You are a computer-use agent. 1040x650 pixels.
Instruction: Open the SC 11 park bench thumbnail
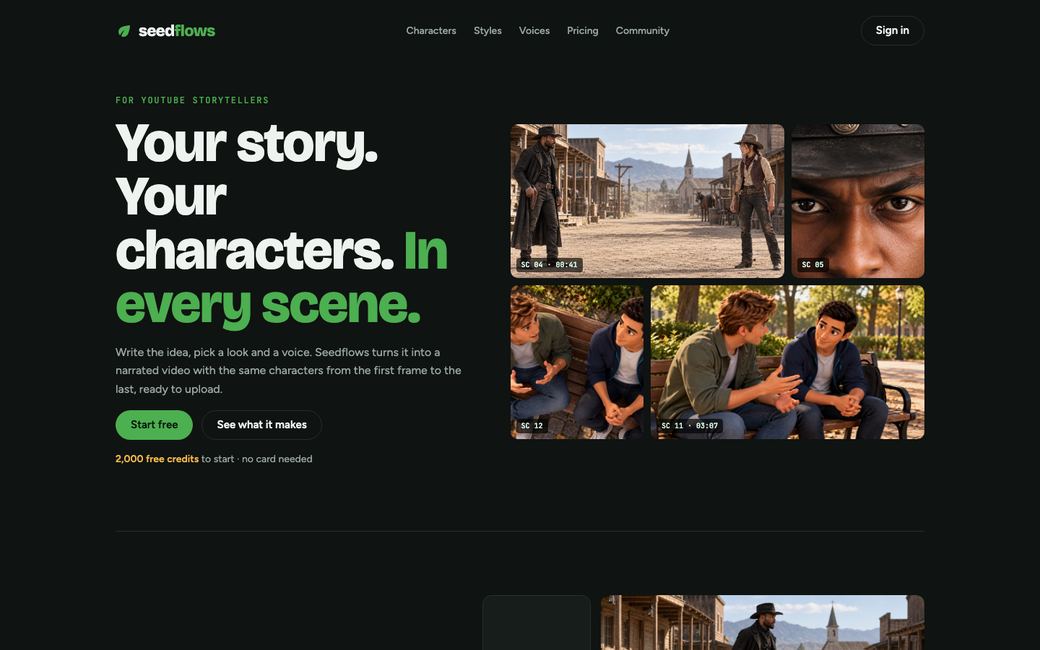[x=787, y=362]
